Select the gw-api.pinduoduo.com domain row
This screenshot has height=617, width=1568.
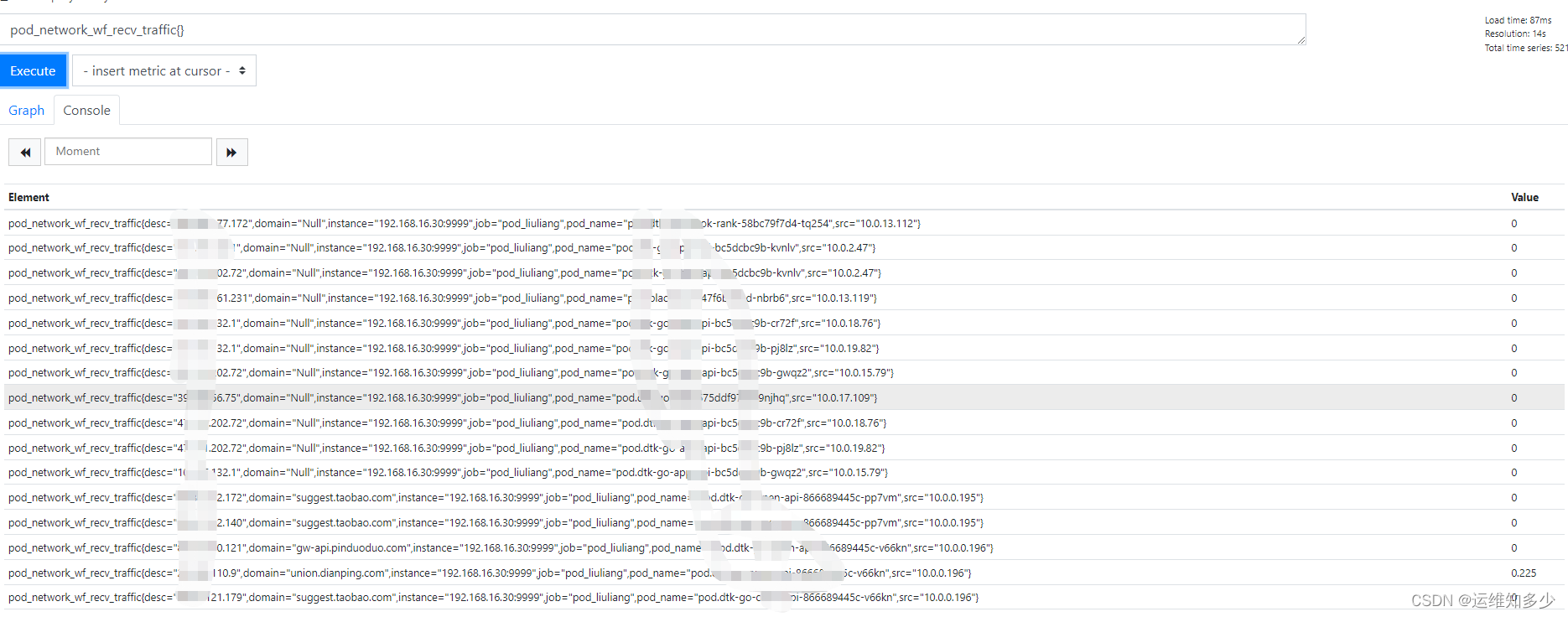pos(784,547)
